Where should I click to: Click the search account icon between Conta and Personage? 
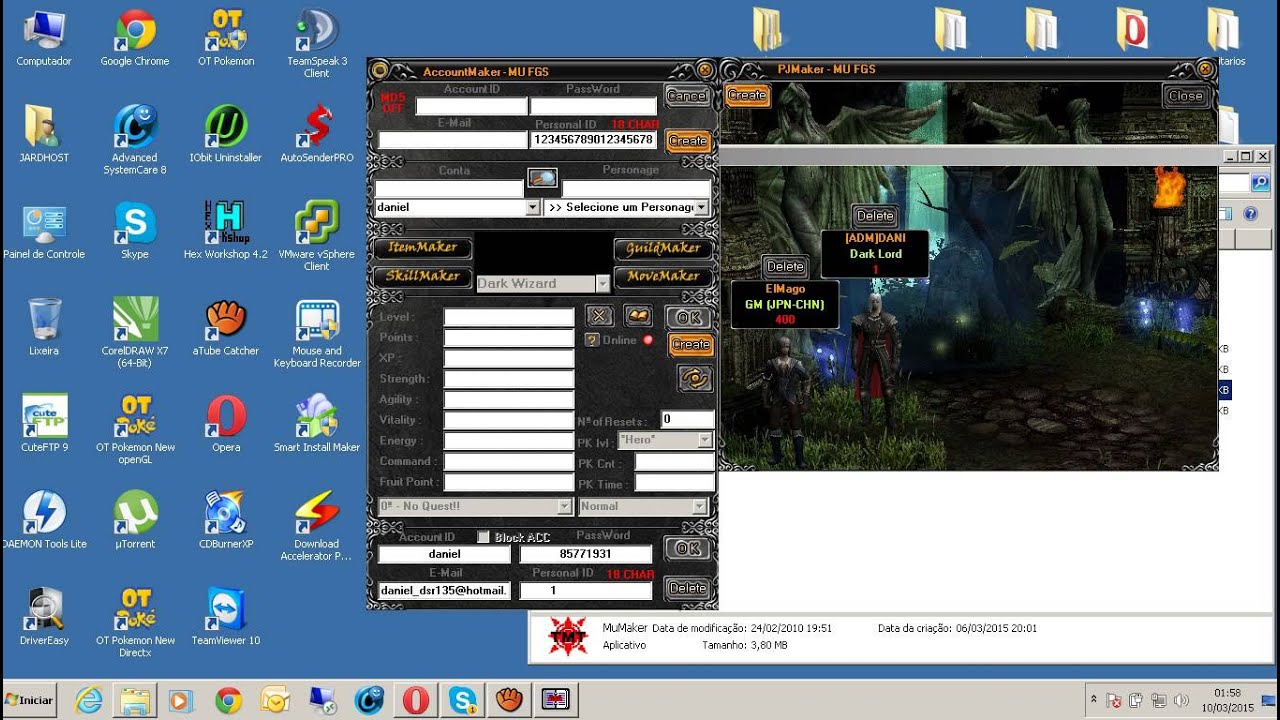click(x=542, y=178)
